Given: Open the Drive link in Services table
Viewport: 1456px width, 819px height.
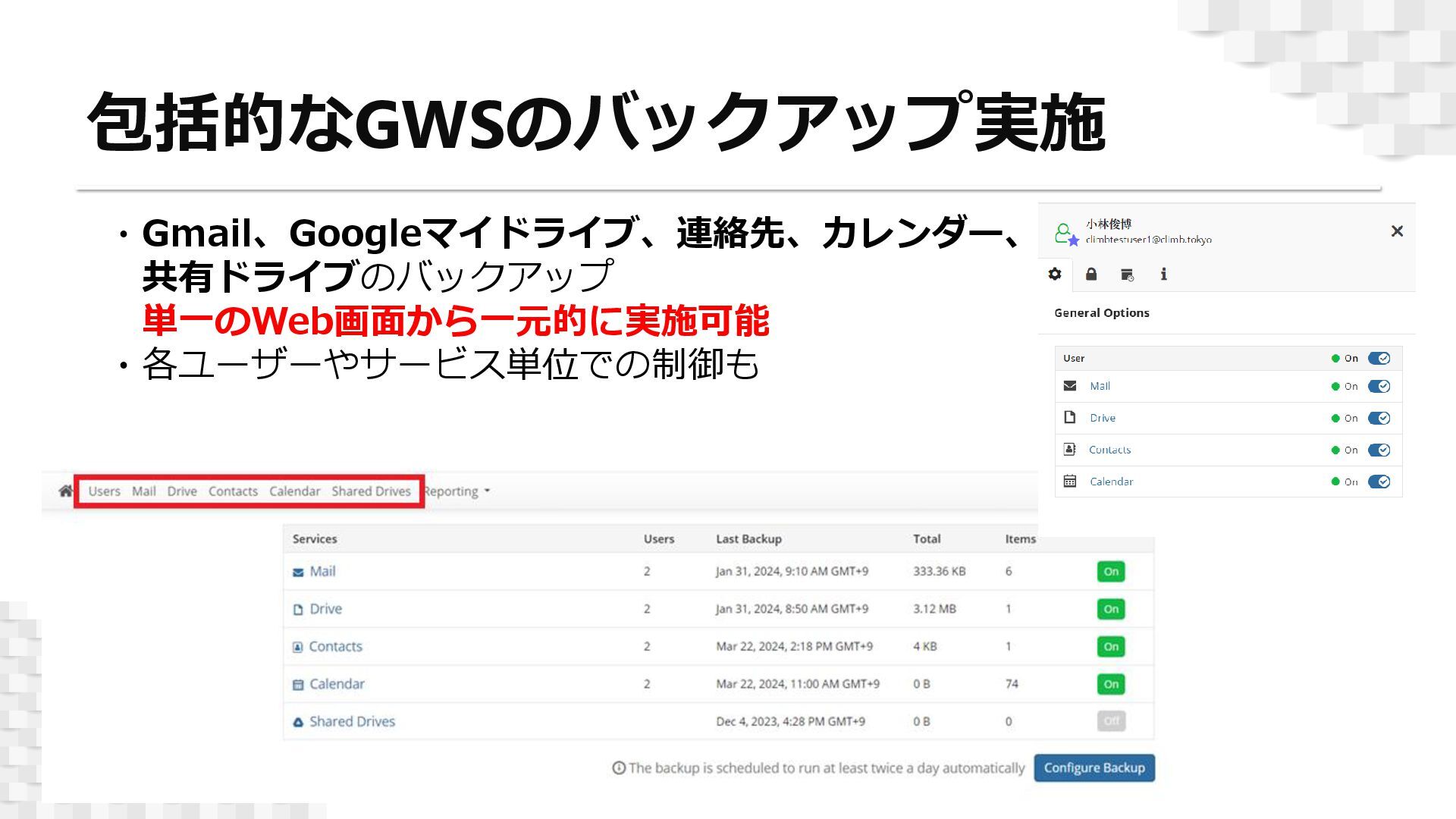Looking at the screenshot, I should click(x=325, y=609).
